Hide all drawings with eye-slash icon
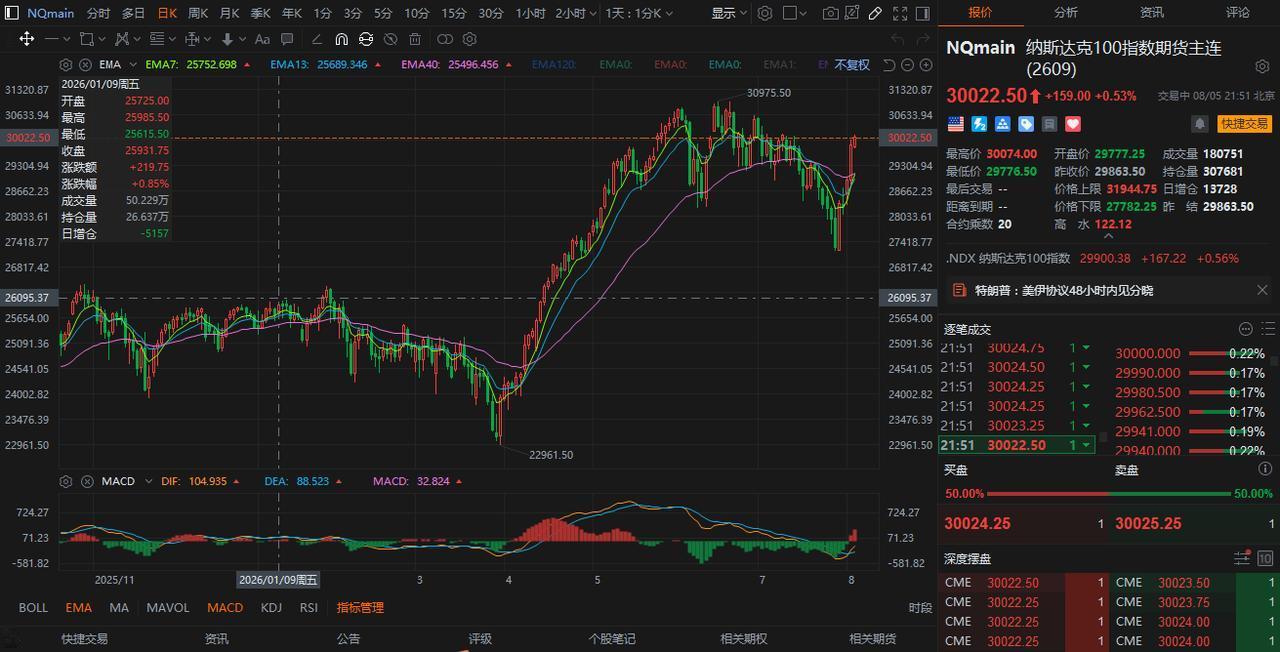 point(390,39)
